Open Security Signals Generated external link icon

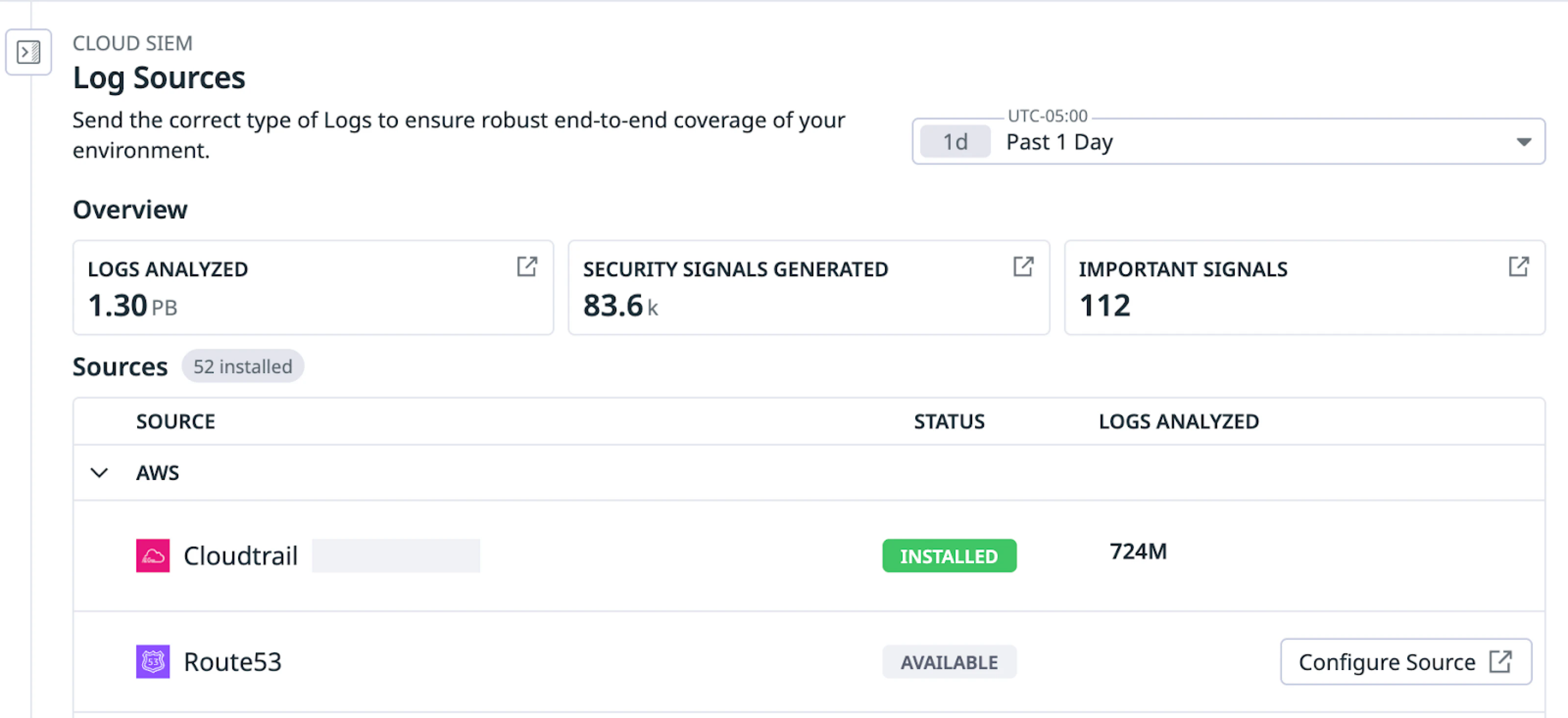[1023, 266]
